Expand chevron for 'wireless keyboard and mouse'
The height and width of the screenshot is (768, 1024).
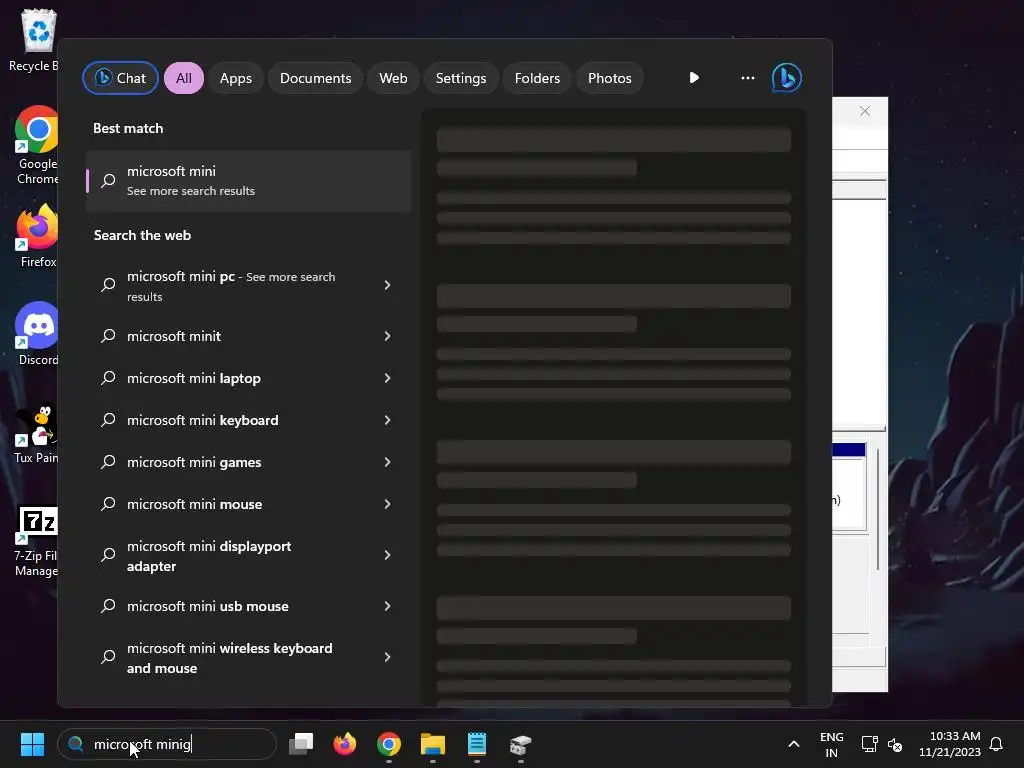coord(387,657)
